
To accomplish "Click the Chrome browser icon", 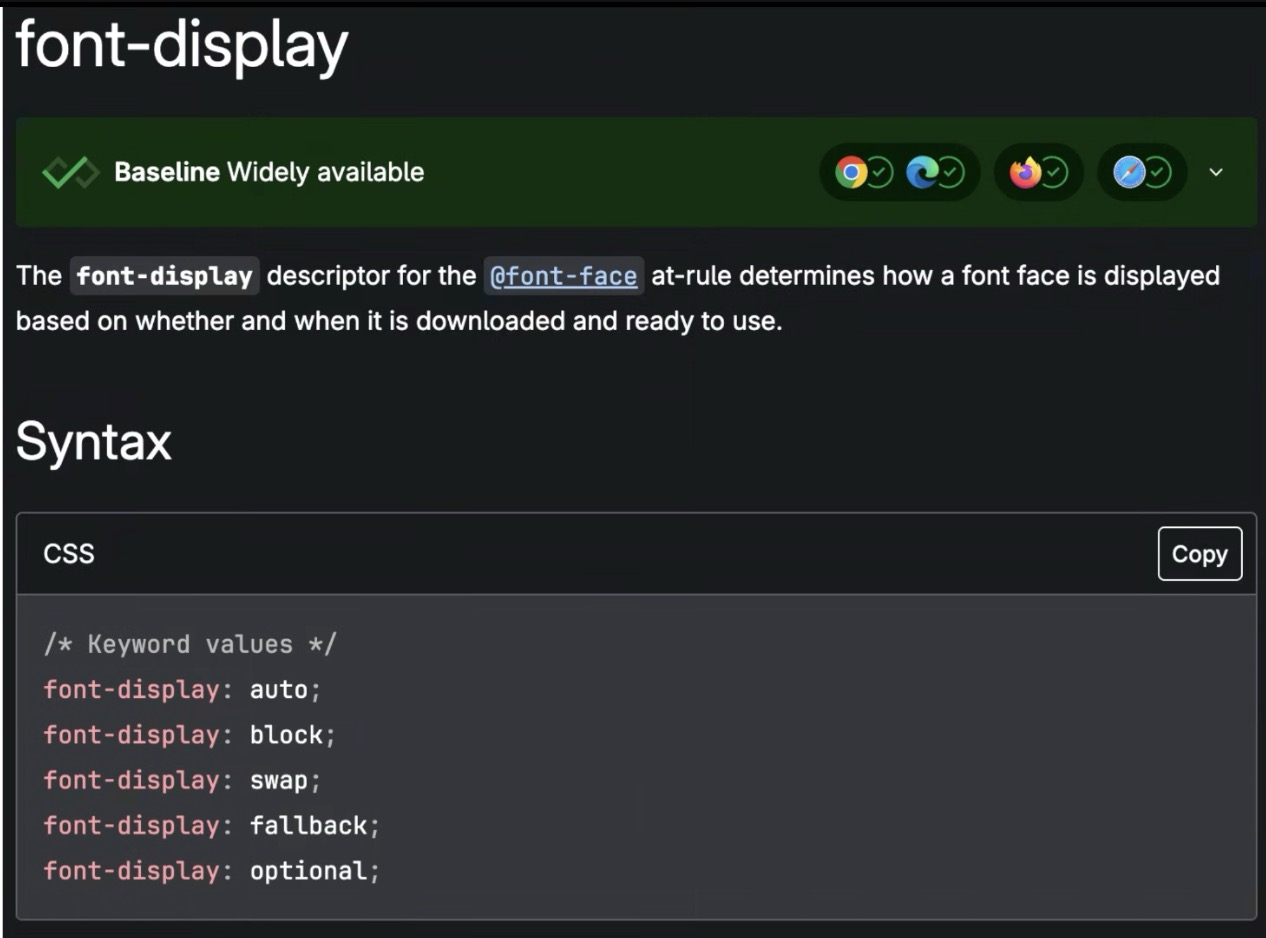I will (851, 173).
